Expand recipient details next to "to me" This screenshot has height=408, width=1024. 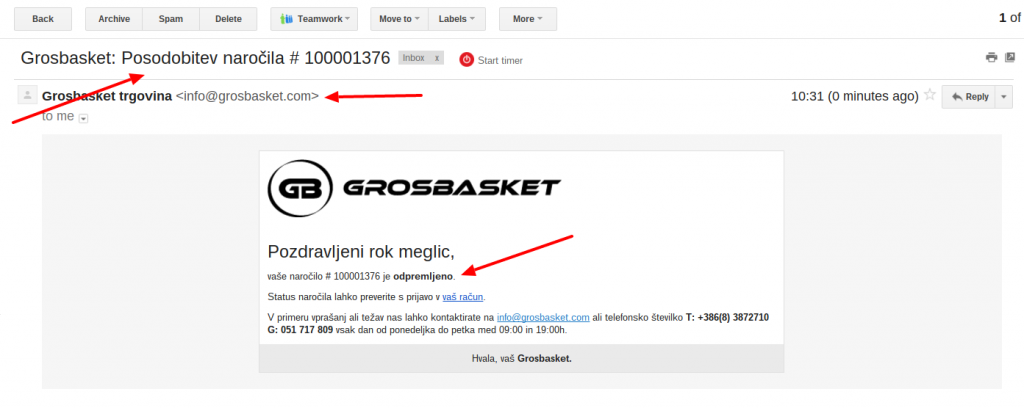pos(82,118)
